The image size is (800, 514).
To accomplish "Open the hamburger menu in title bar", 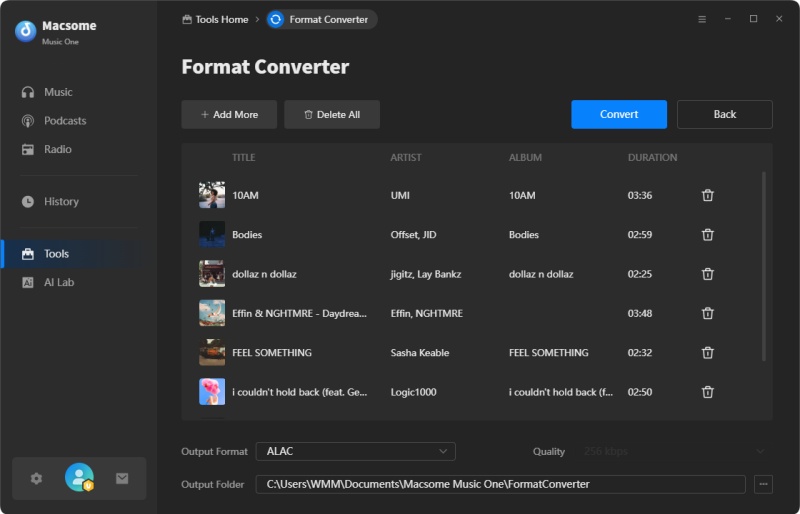I will (x=702, y=19).
